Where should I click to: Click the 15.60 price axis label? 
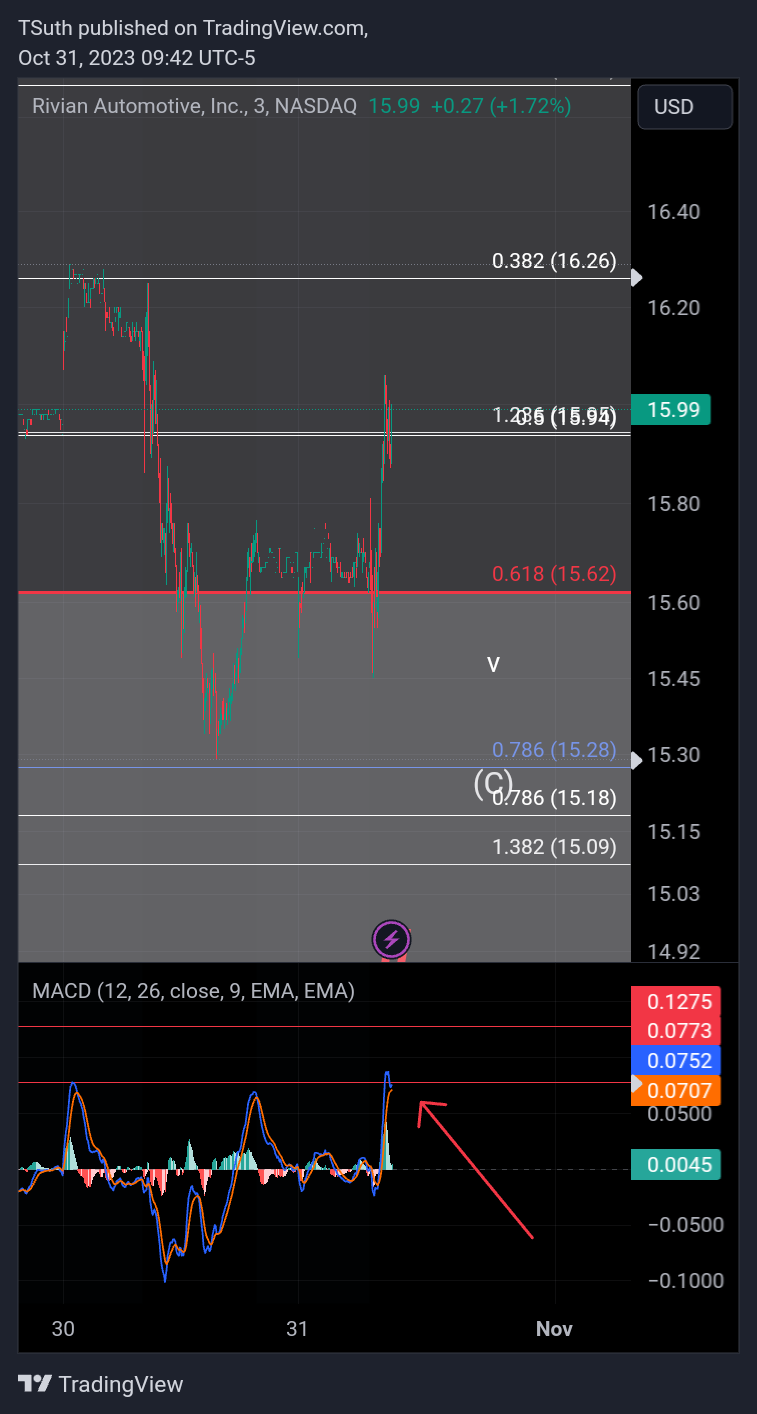click(x=673, y=603)
